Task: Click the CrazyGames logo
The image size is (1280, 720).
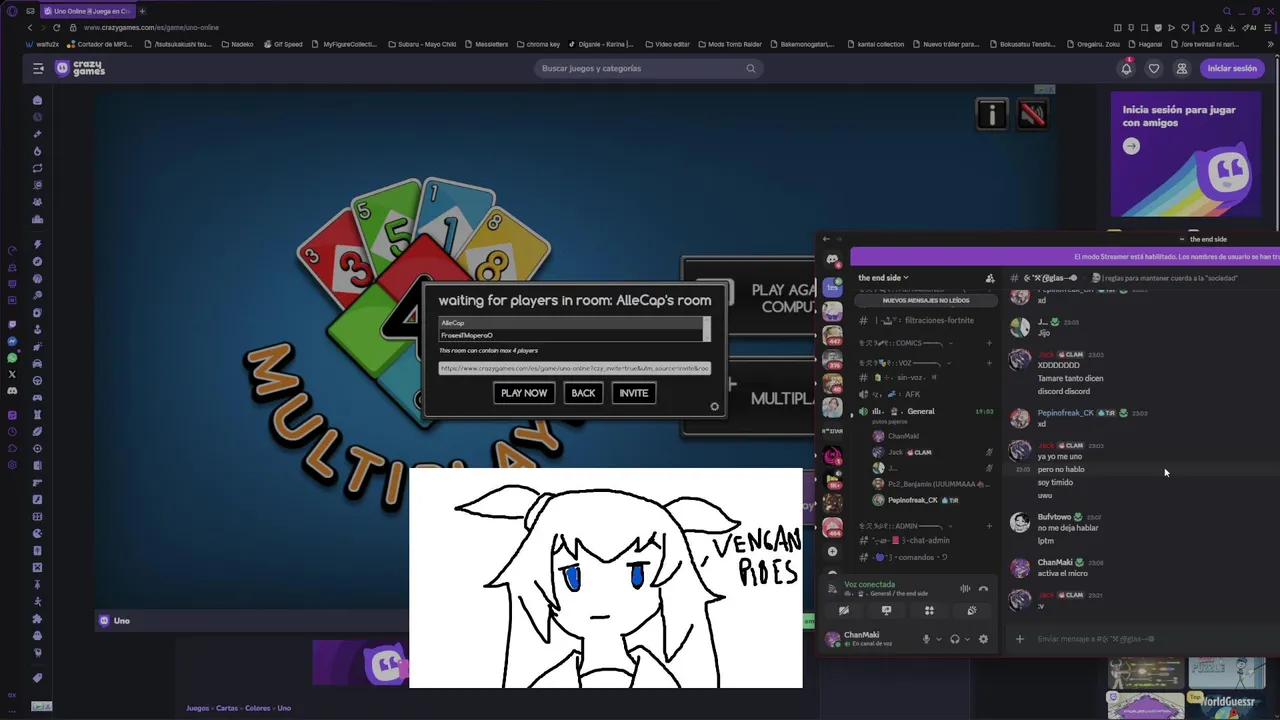Action: pos(80,68)
